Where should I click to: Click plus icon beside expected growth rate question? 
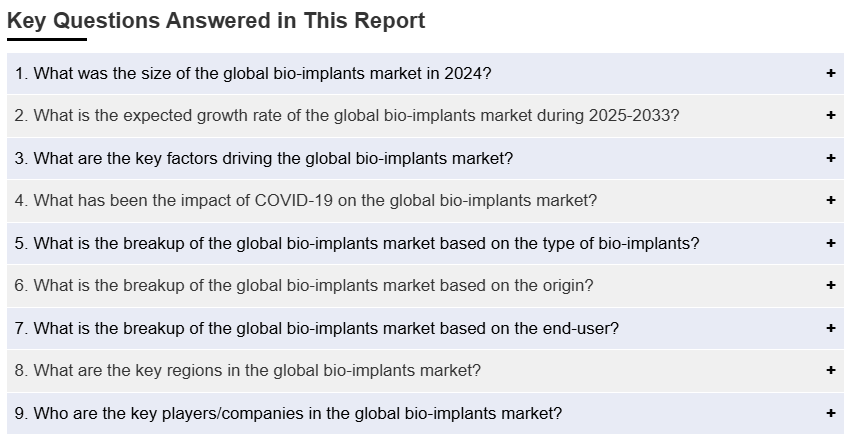831,116
